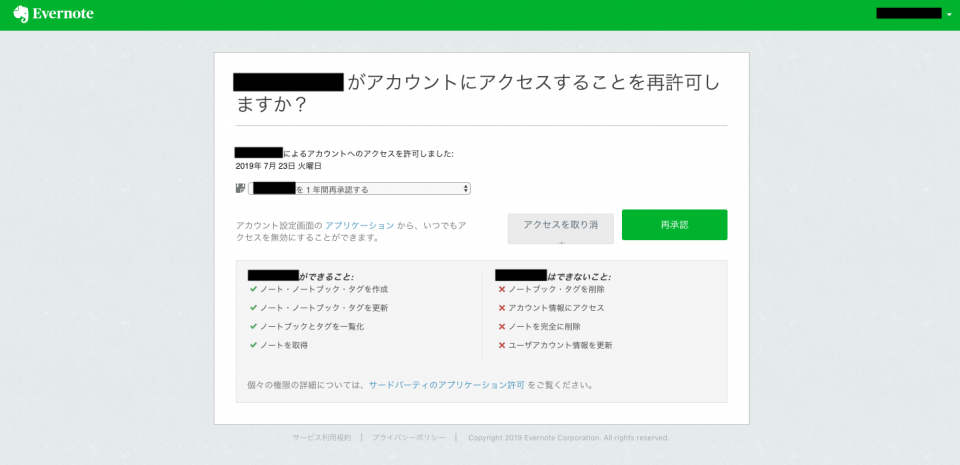Open the 1年間再承認する duration dropdown

point(359,189)
